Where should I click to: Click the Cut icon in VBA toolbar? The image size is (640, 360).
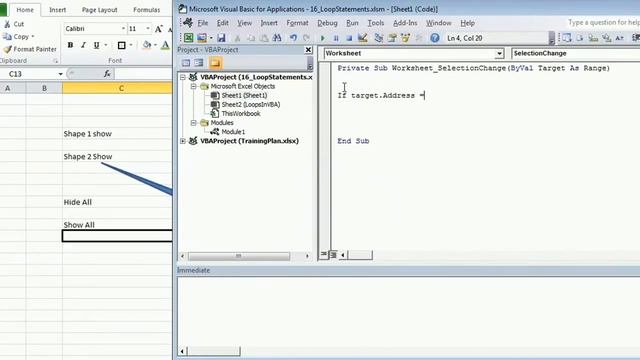coord(237,38)
